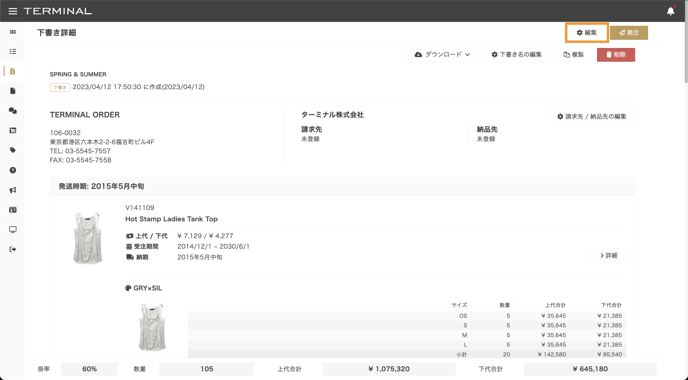Open the ダウンロード dropdown
The width and height of the screenshot is (688, 380).
point(442,54)
